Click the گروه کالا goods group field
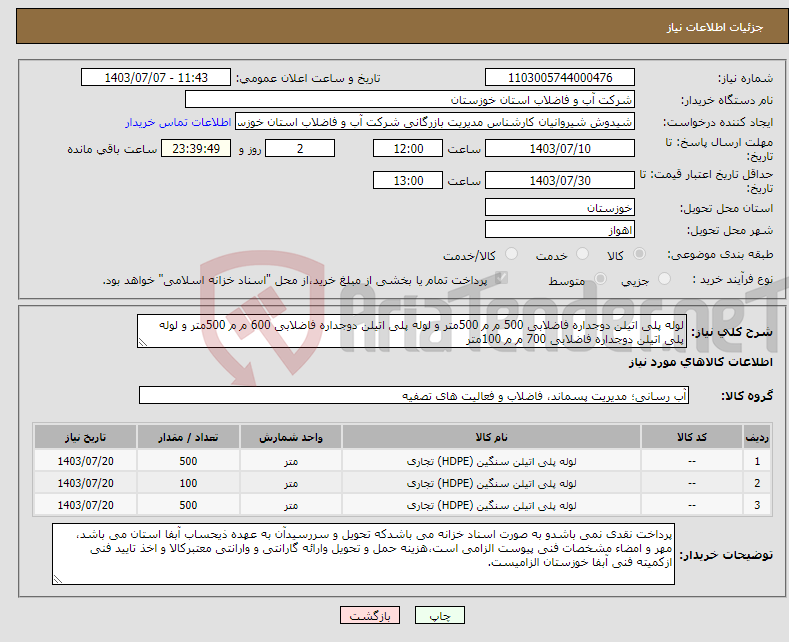 [x=414, y=395]
